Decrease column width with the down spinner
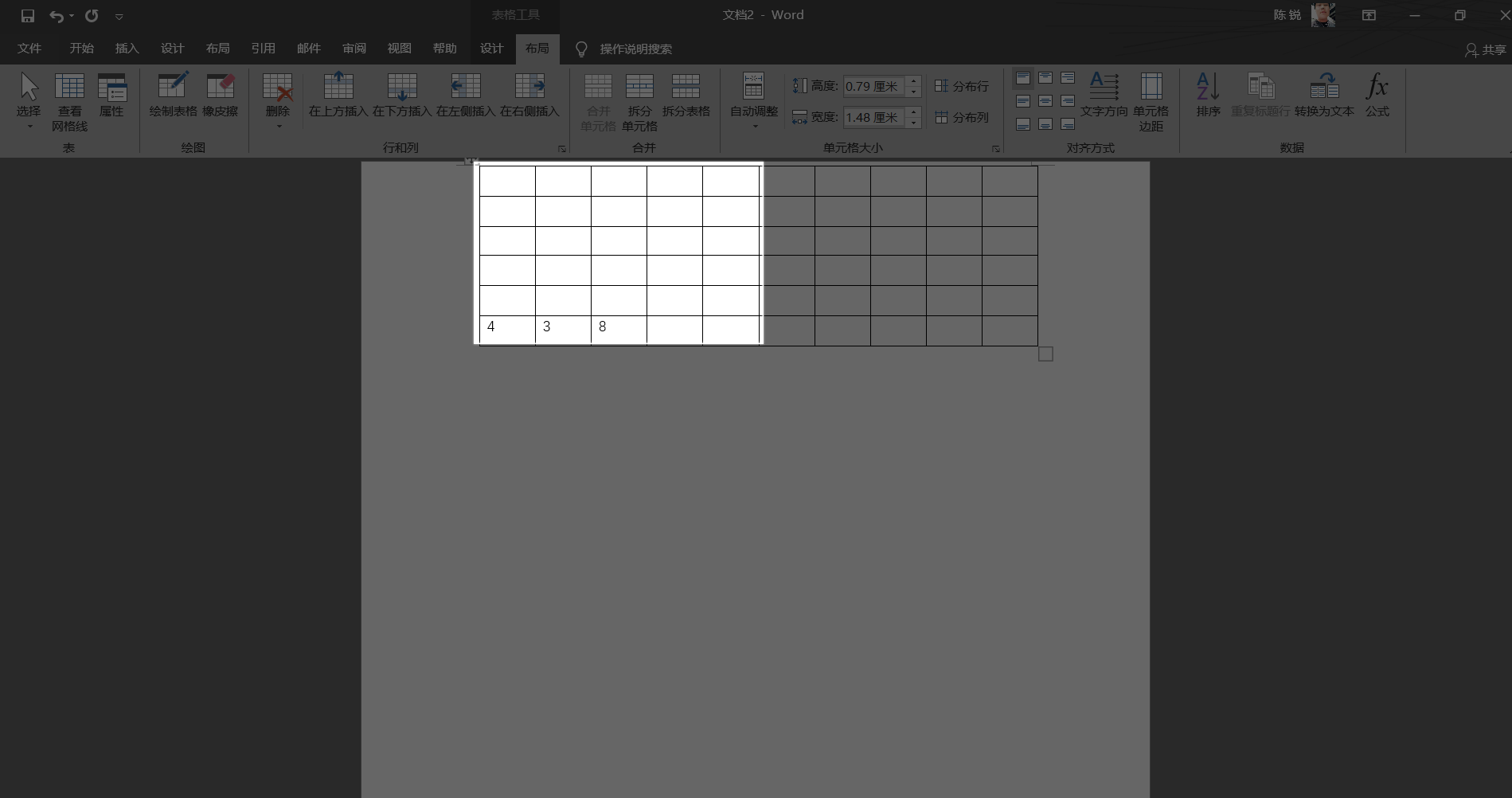This screenshot has height=798, width=1512. [914, 123]
